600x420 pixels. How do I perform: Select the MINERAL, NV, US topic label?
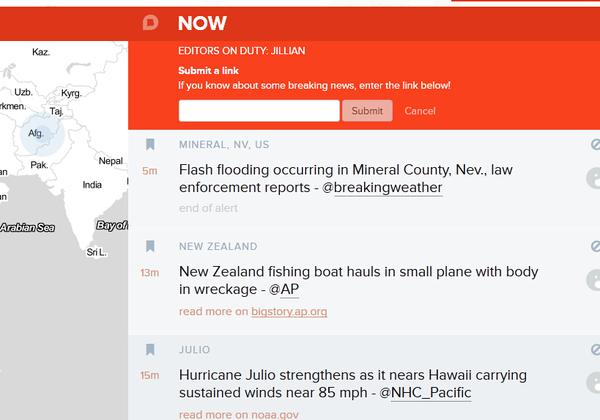click(224, 145)
